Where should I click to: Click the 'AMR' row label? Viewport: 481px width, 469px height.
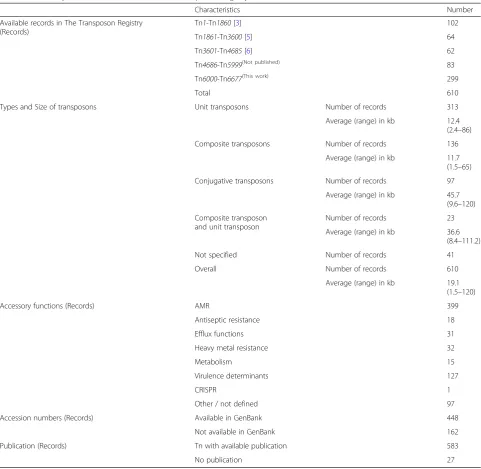pos(202,306)
